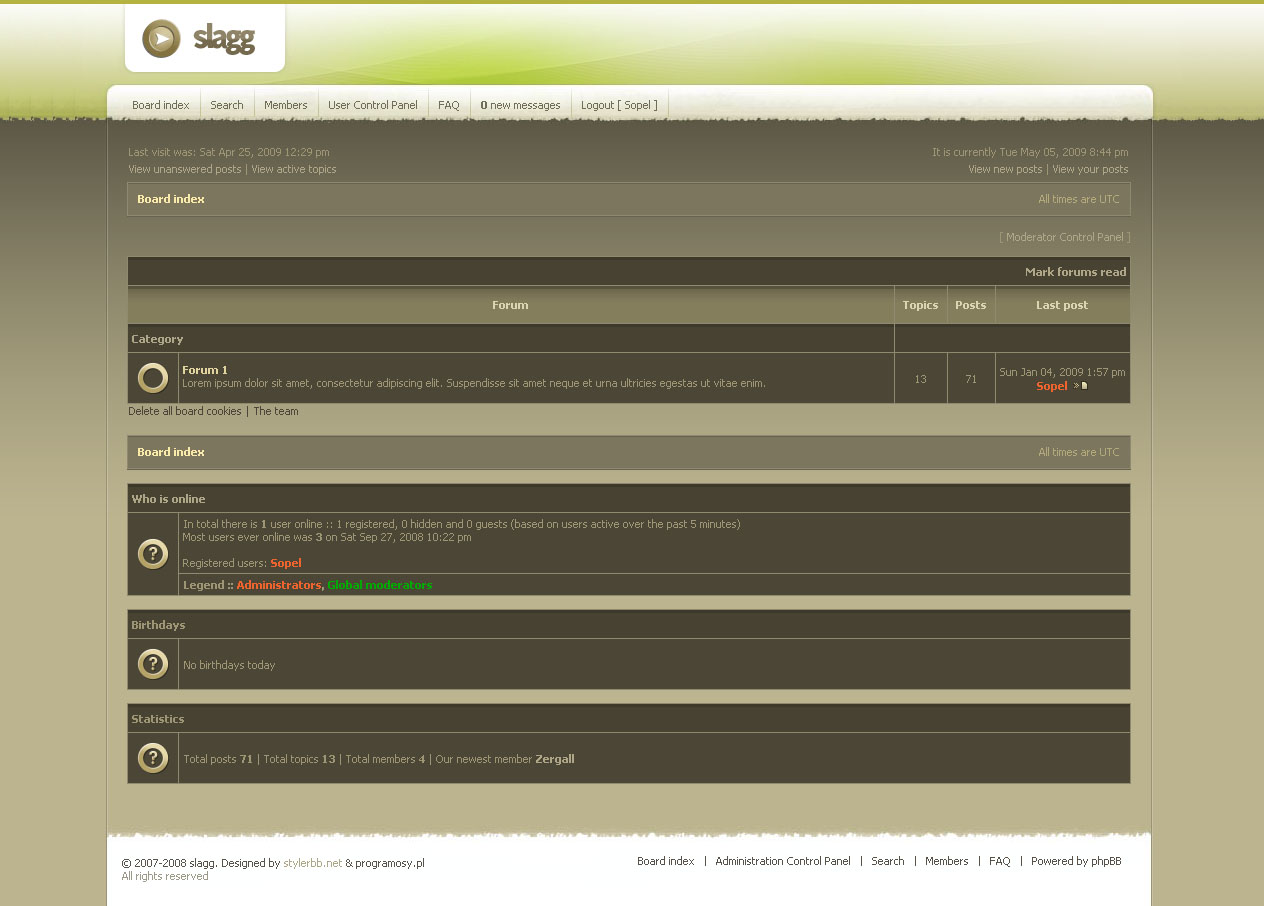The width and height of the screenshot is (1264, 906).
Task: Mark forums read
Action: tap(1076, 272)
